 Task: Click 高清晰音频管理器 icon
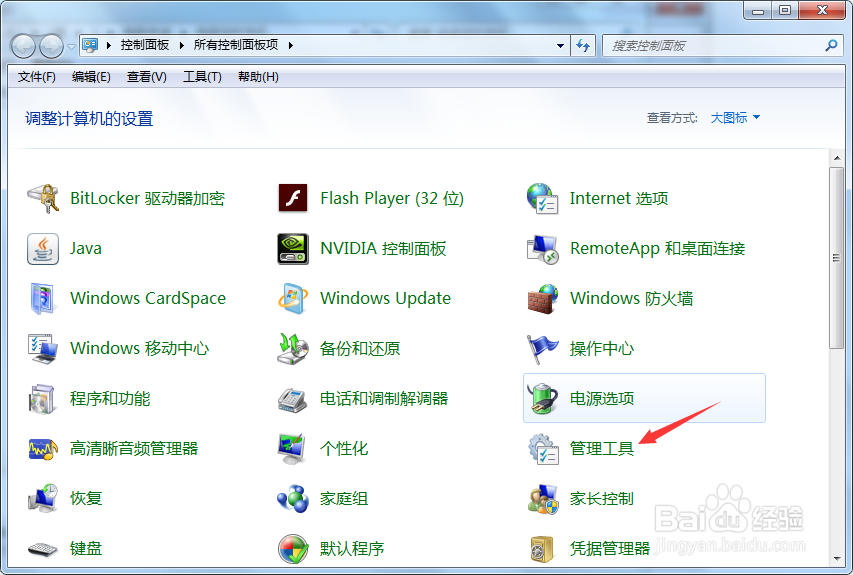pos(43,449)
